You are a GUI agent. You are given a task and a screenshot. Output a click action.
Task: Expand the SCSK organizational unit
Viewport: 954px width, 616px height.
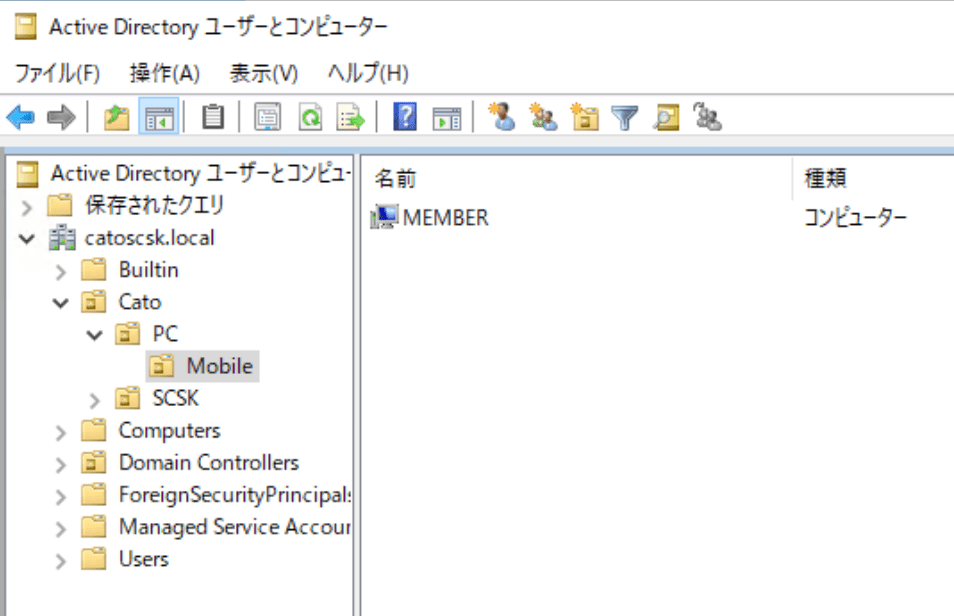coord(95,400)
